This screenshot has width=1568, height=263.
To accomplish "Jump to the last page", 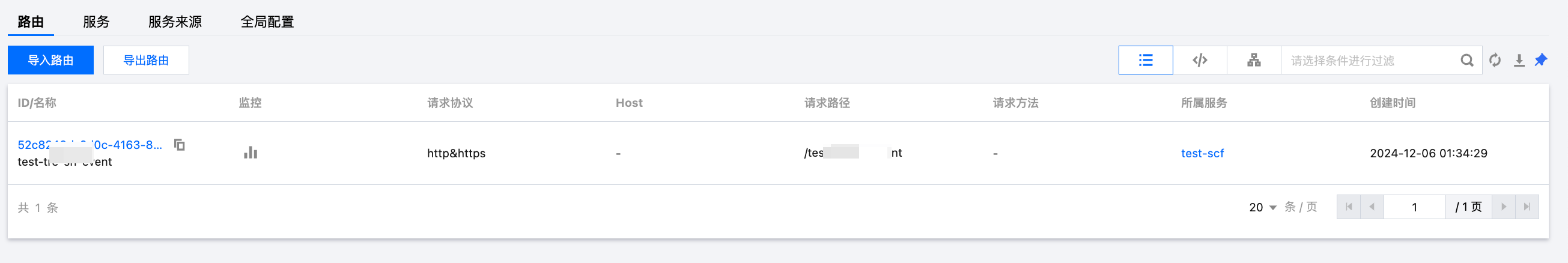I will click(x=1527, y=207).
